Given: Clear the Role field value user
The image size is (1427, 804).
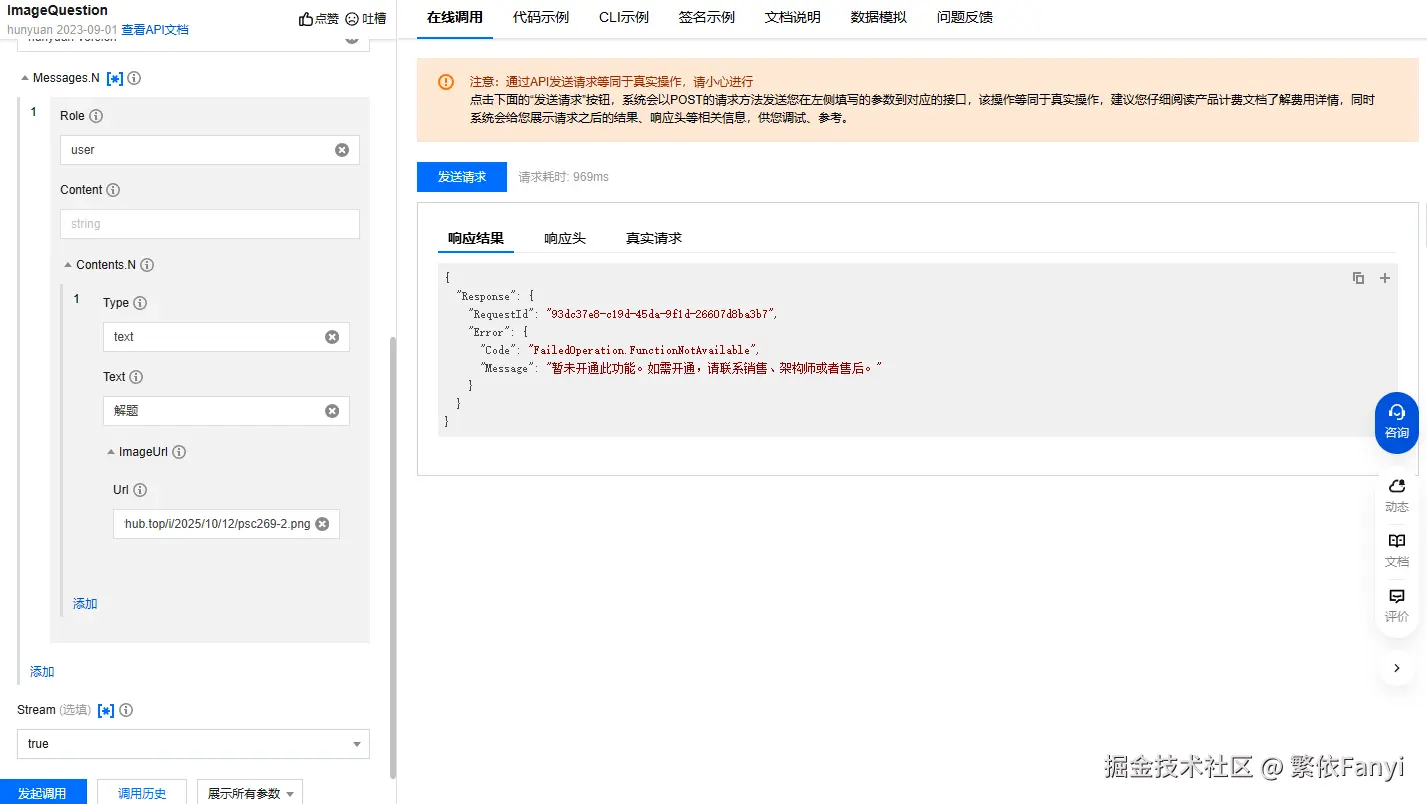Looking at the screenshot, I should (x=341, y=149).
